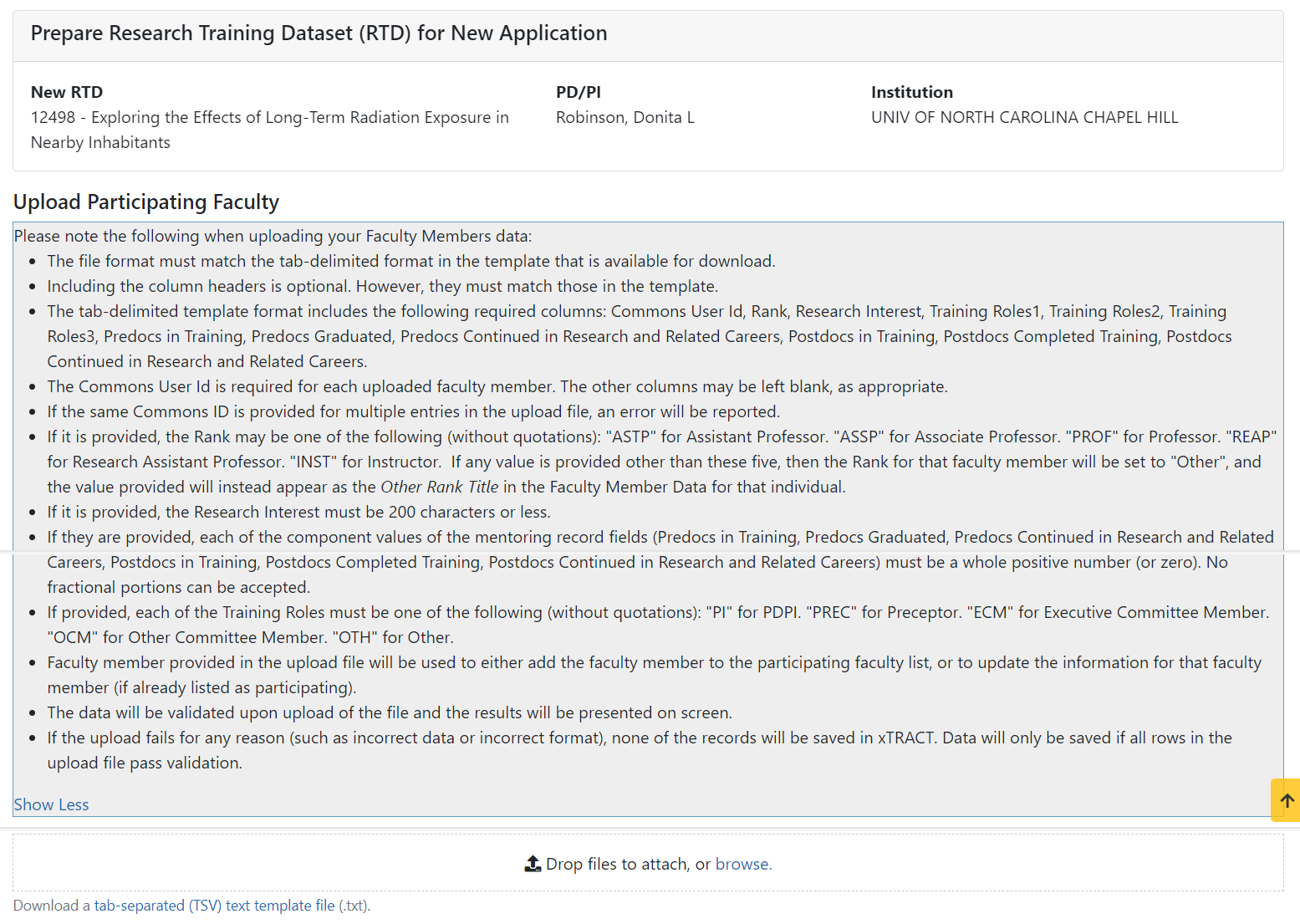This screenshot has width=1300, height=924.
Task: Click the Prepare Research Training Dataset page title
Action: click(x=319, y=33)
